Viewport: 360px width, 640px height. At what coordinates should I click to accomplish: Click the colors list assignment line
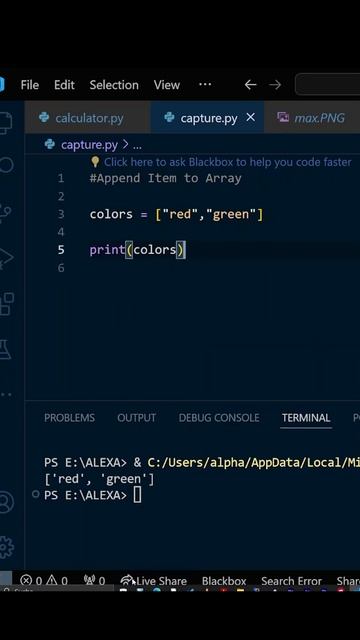(177, 214)
